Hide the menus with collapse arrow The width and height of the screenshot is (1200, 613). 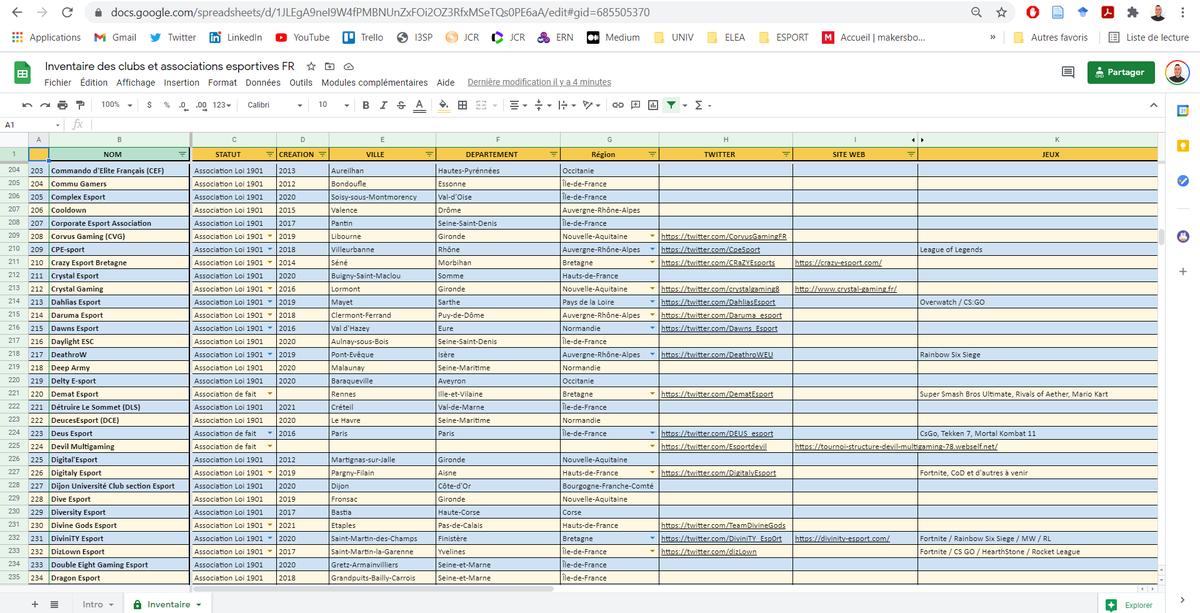1156,105
